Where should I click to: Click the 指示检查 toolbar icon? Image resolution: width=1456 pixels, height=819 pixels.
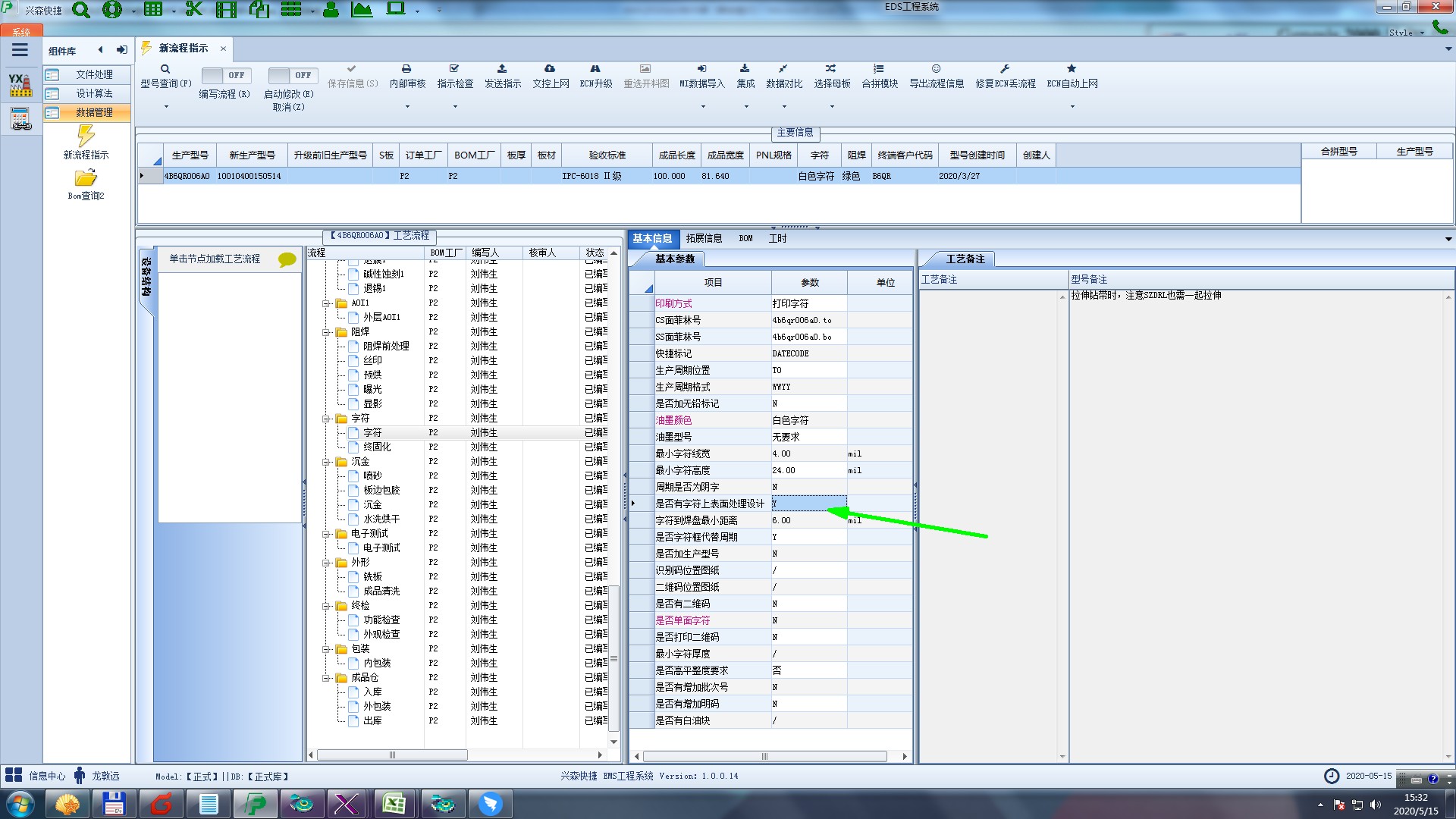coord(454,69)
